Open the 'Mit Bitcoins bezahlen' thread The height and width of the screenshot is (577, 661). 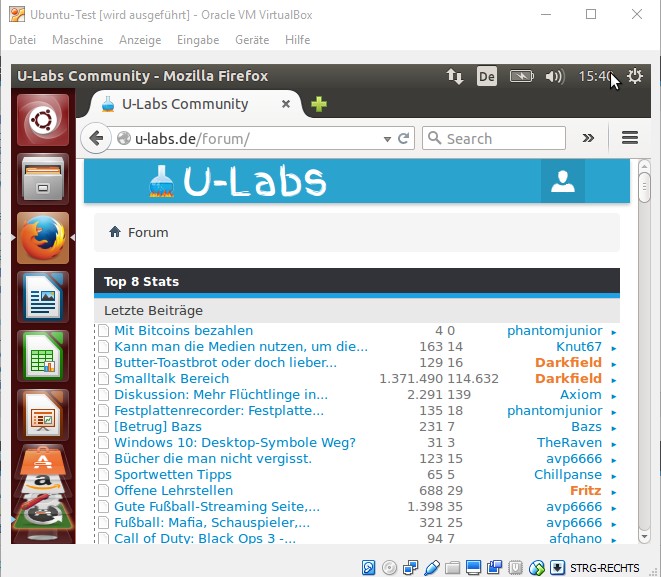coord(183,330)
